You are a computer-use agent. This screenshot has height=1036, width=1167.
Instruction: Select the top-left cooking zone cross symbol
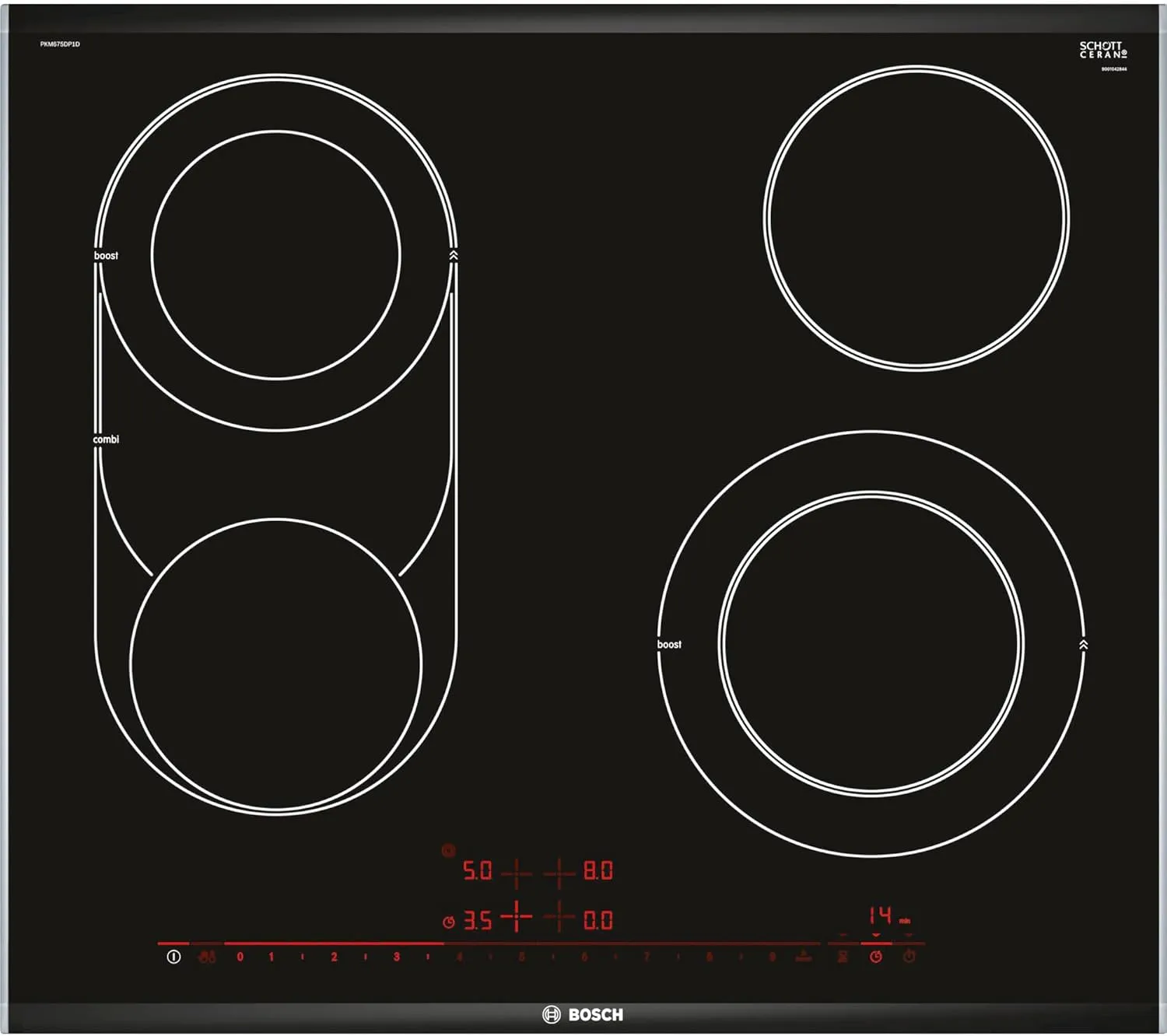pyautogui.click(x=516, y=873)
